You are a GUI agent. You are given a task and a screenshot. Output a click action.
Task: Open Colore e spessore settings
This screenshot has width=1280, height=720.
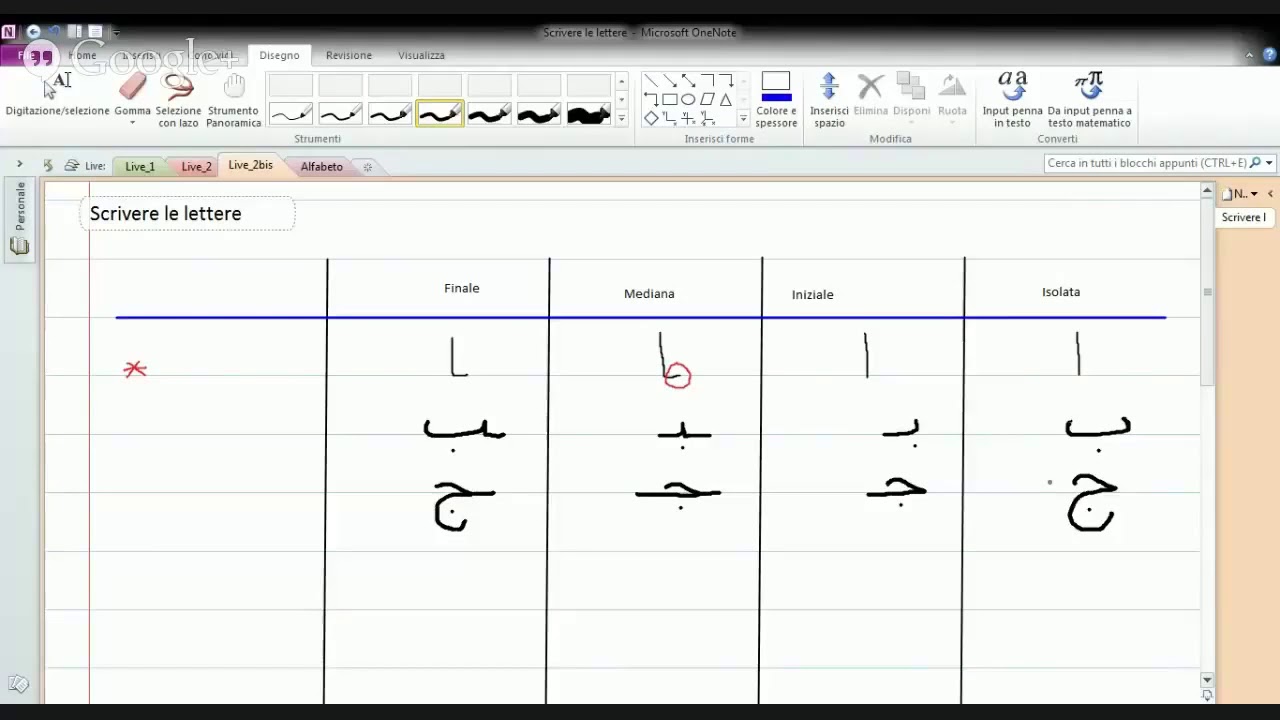pos(776,100)
